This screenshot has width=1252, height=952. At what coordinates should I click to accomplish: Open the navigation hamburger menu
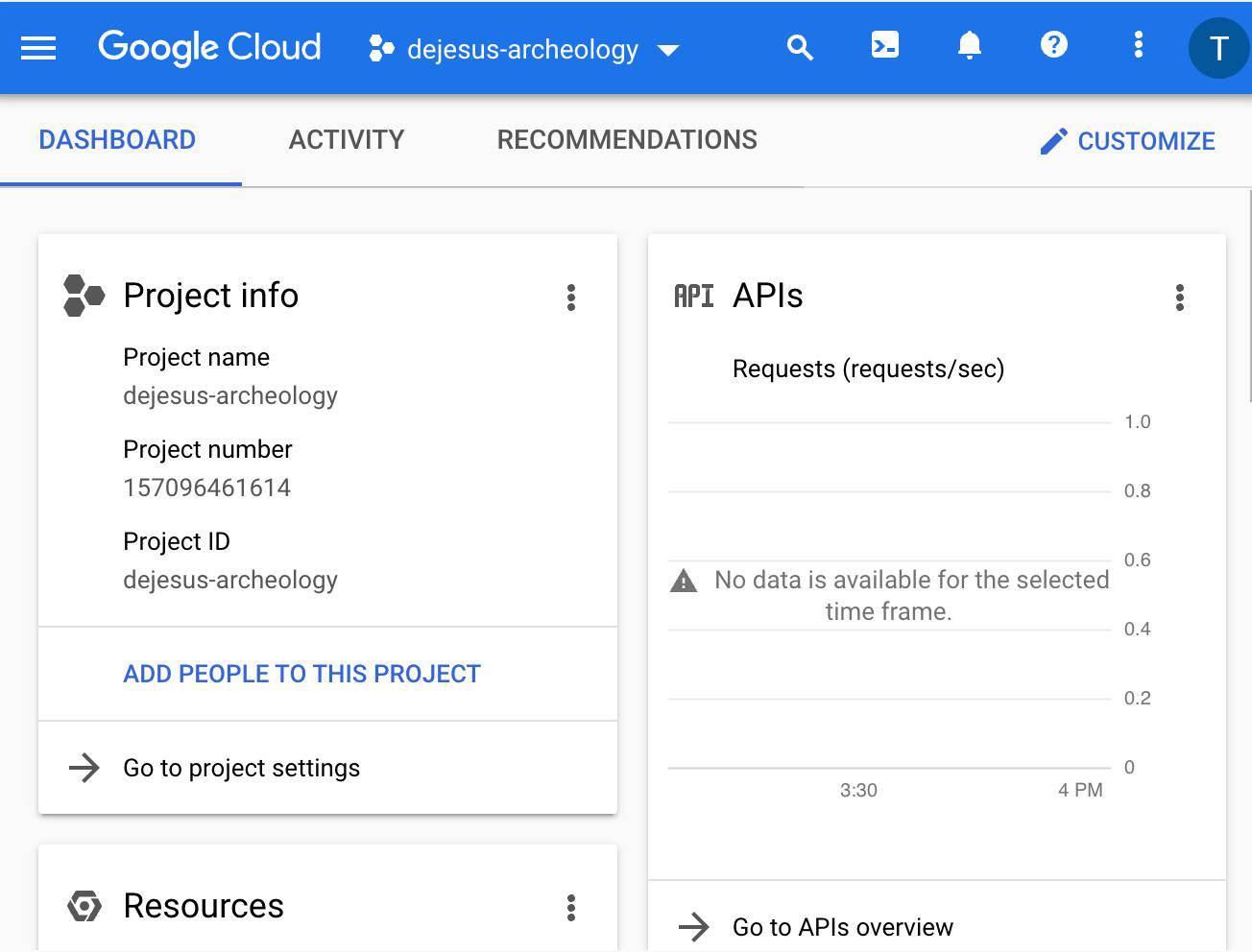point(37,48)
